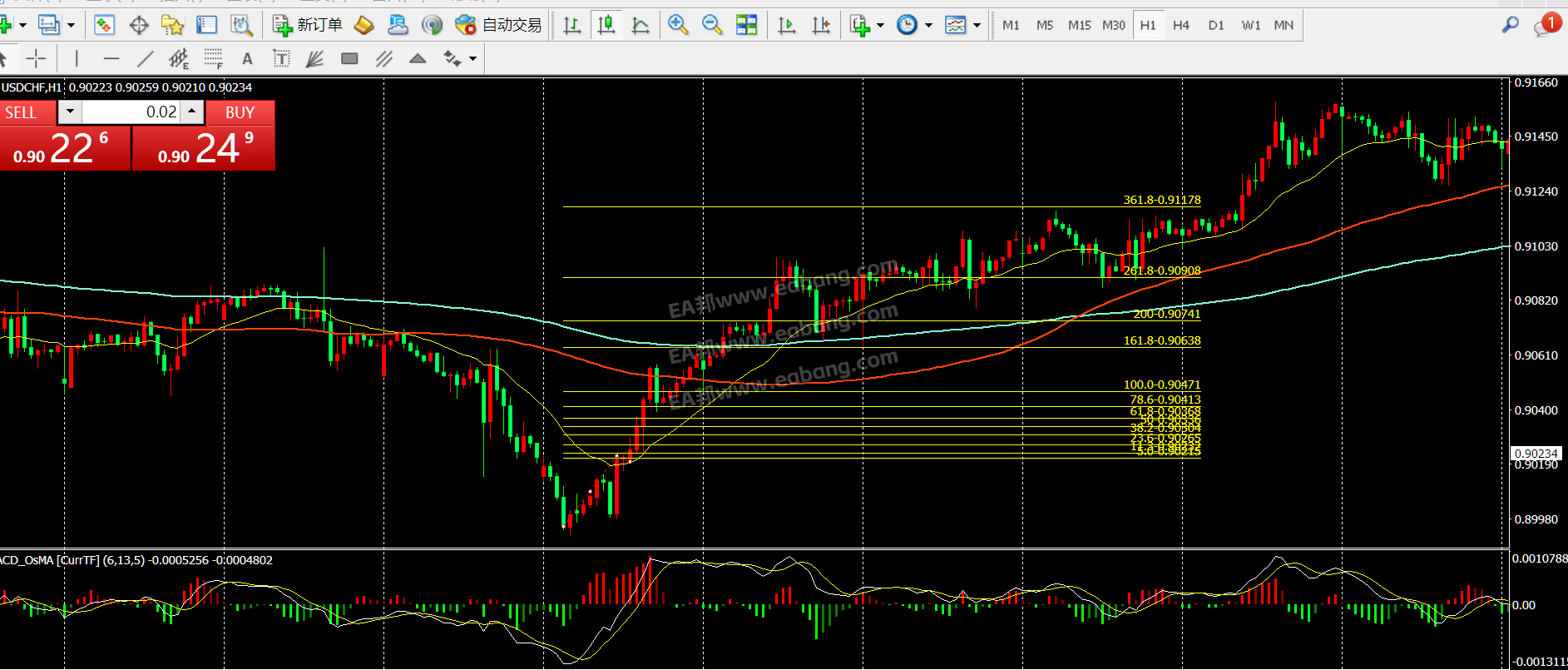
Task: Draw a trendline
Action: tap(145, 58)
